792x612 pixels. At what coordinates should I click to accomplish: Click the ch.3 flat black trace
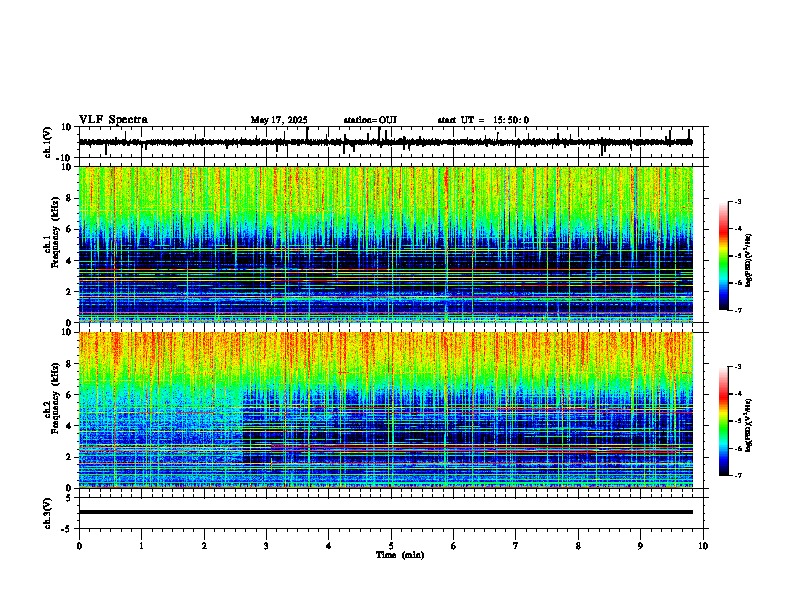(x=385, y=512)
